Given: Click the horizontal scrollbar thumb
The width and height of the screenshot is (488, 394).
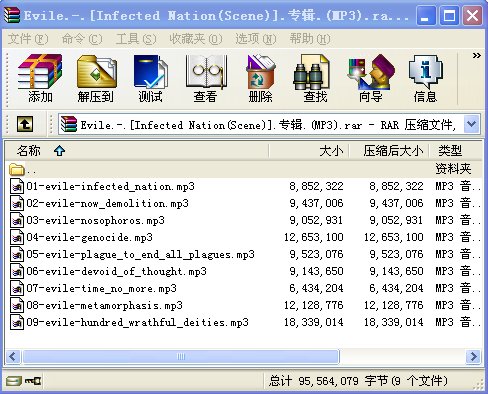Looking at the screenshot, I should coord(181,357).
